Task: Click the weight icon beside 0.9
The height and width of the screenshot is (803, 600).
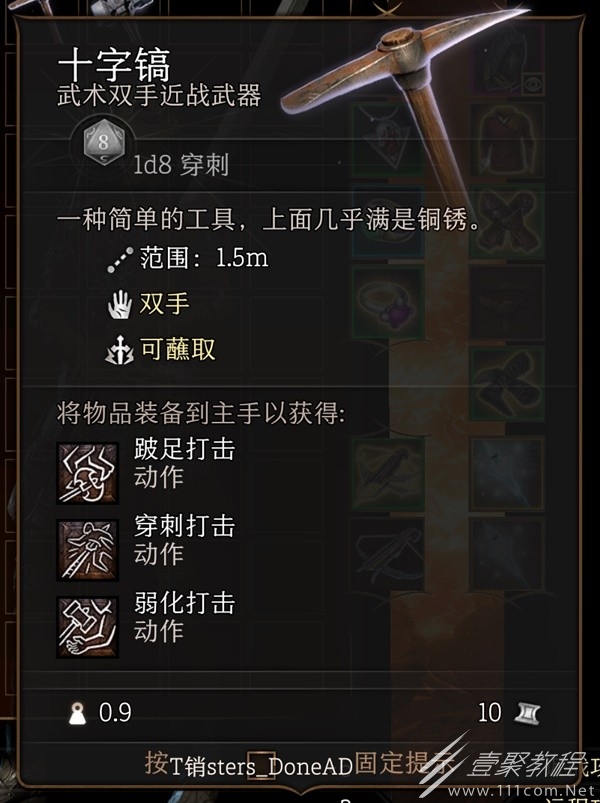Action: click(77, 713)
